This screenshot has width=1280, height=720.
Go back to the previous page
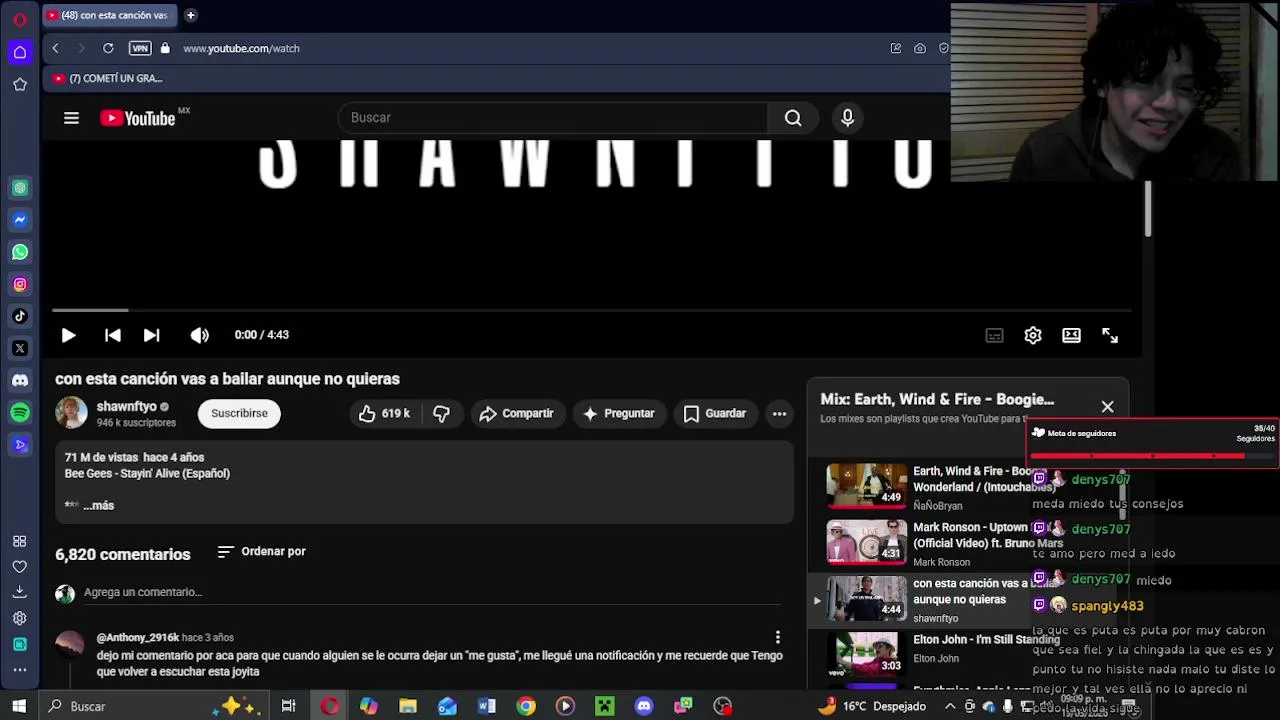(56, 48)
